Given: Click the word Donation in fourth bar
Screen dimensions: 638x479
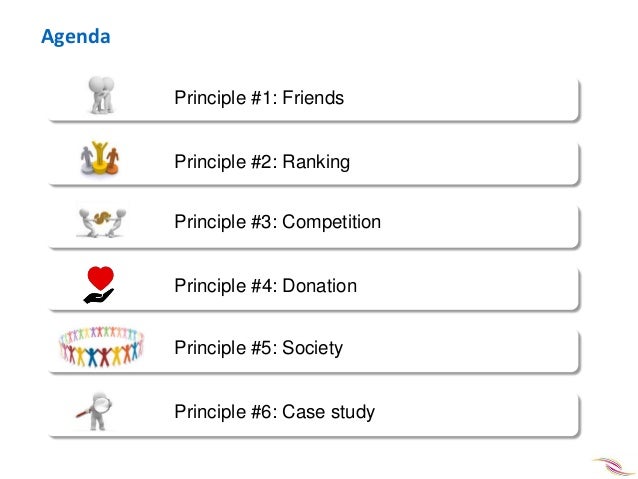Looking at the screenshot, I should (x=319, y=286).
